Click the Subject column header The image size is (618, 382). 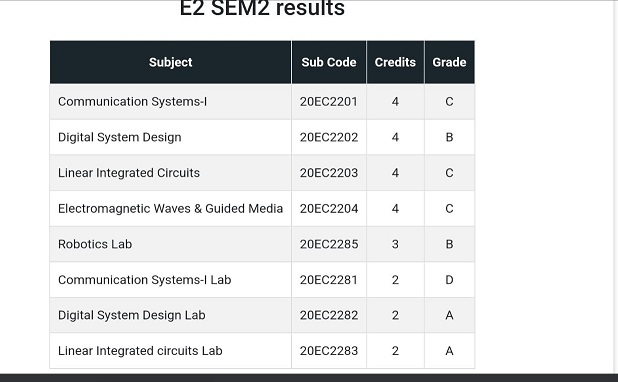(170, 62)
